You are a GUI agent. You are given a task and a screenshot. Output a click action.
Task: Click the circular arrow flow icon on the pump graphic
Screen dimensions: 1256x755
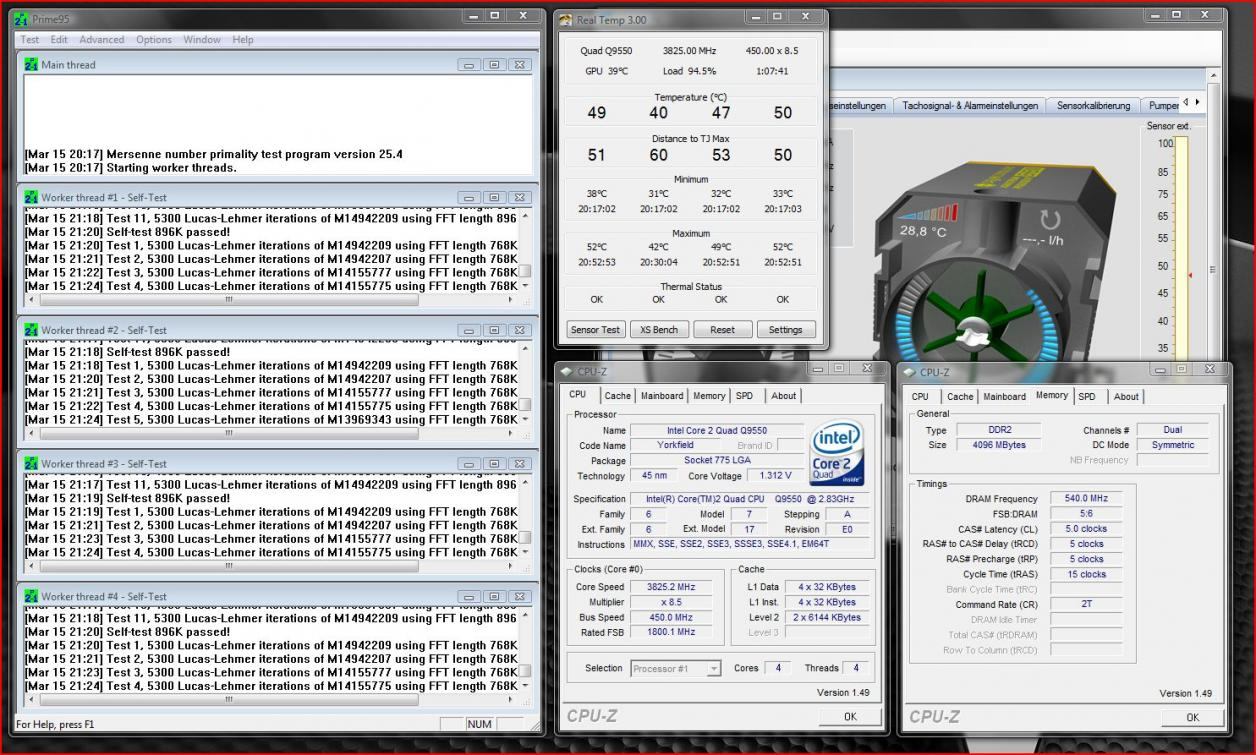(x=1049, y=219)
